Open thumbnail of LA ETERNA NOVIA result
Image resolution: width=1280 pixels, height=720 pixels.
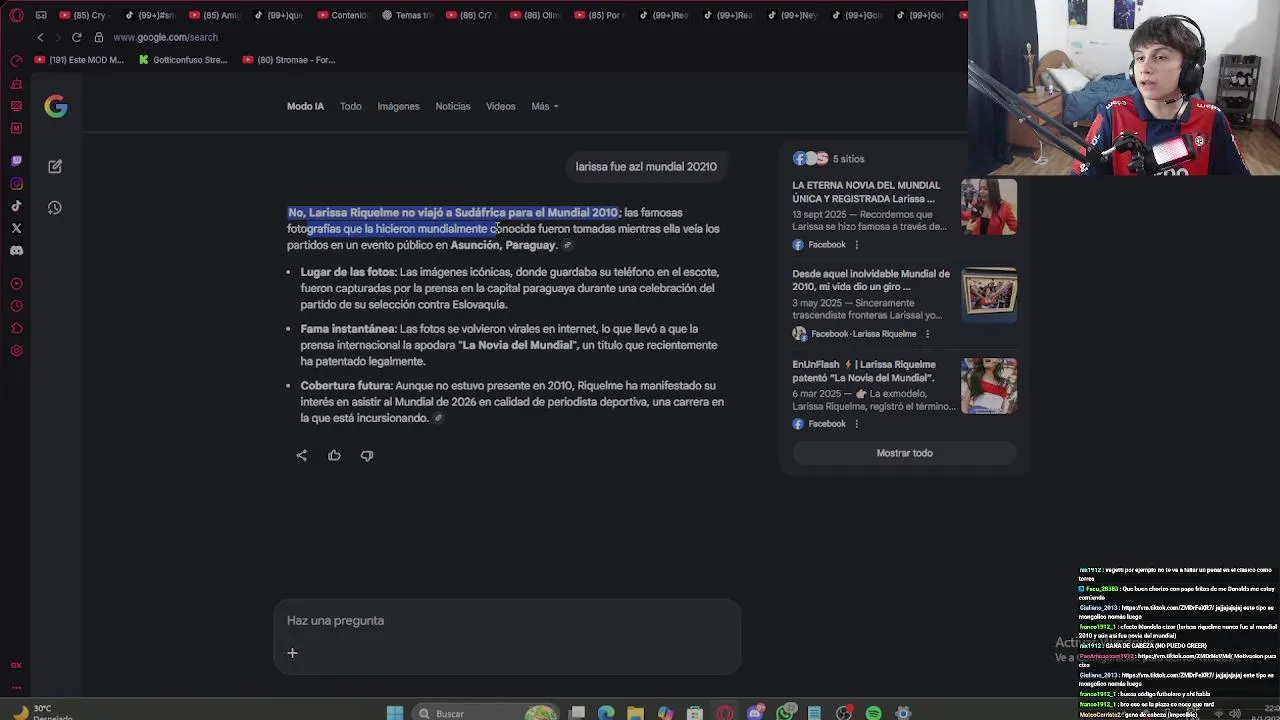[x=989, y=206]
